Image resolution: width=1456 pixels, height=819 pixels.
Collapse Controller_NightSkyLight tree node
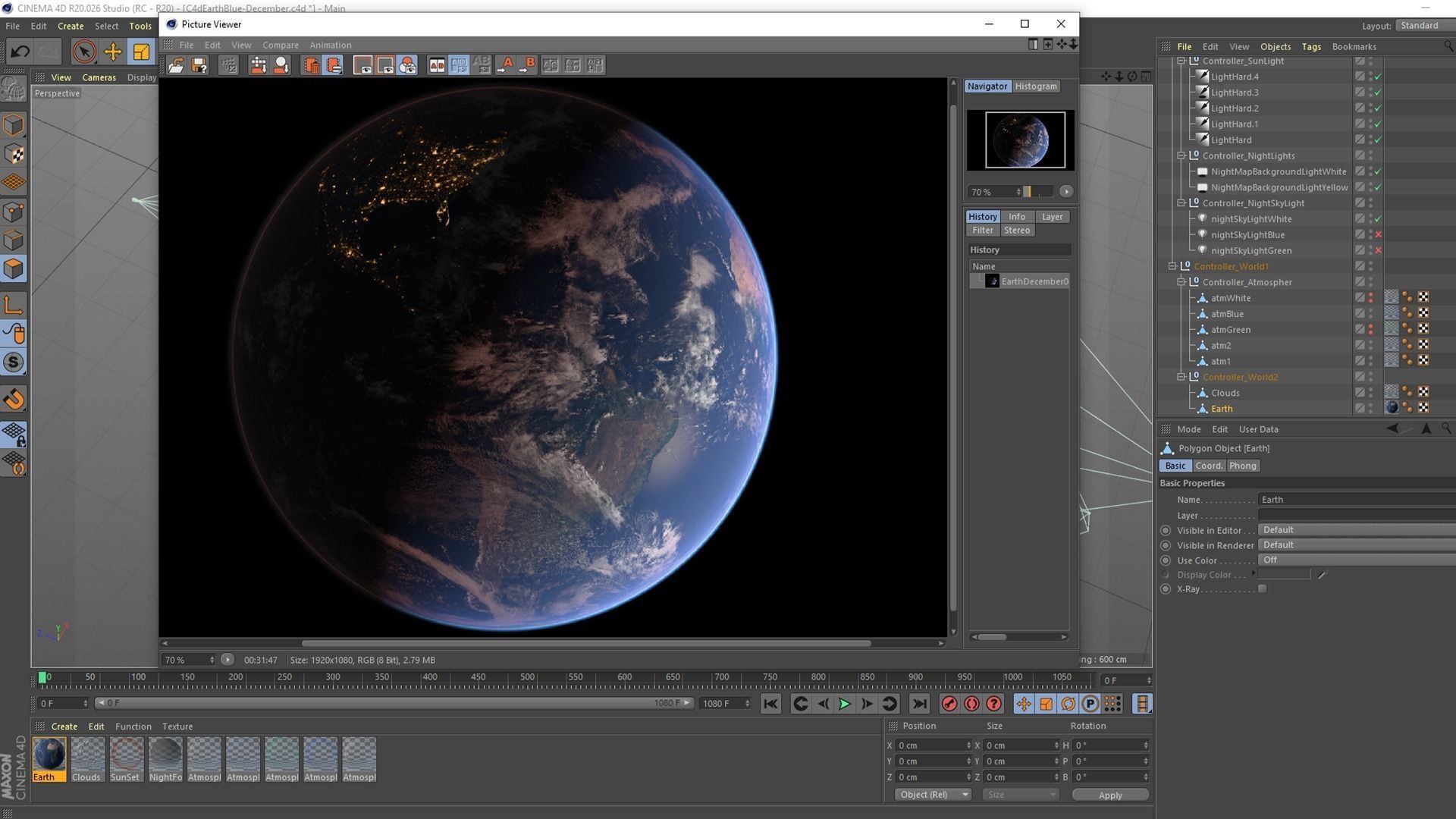click(x=1181, y=203)
